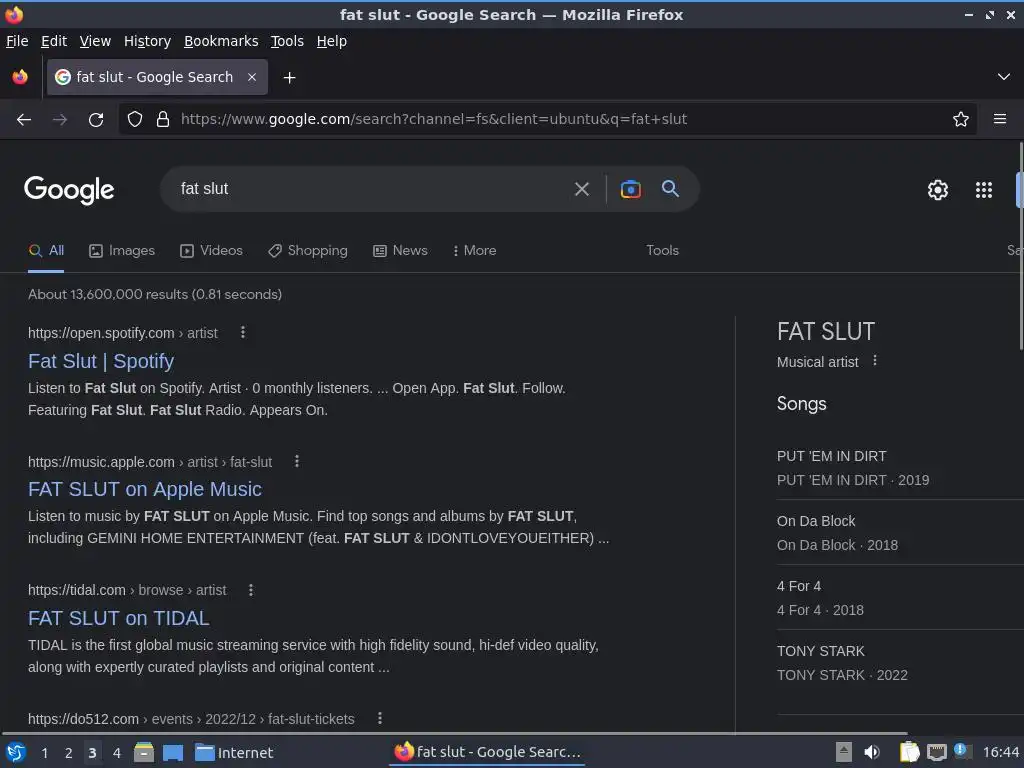Open Google quick settings gear
The height and width of the screenshot is (768, 1024).
point(938,190)
